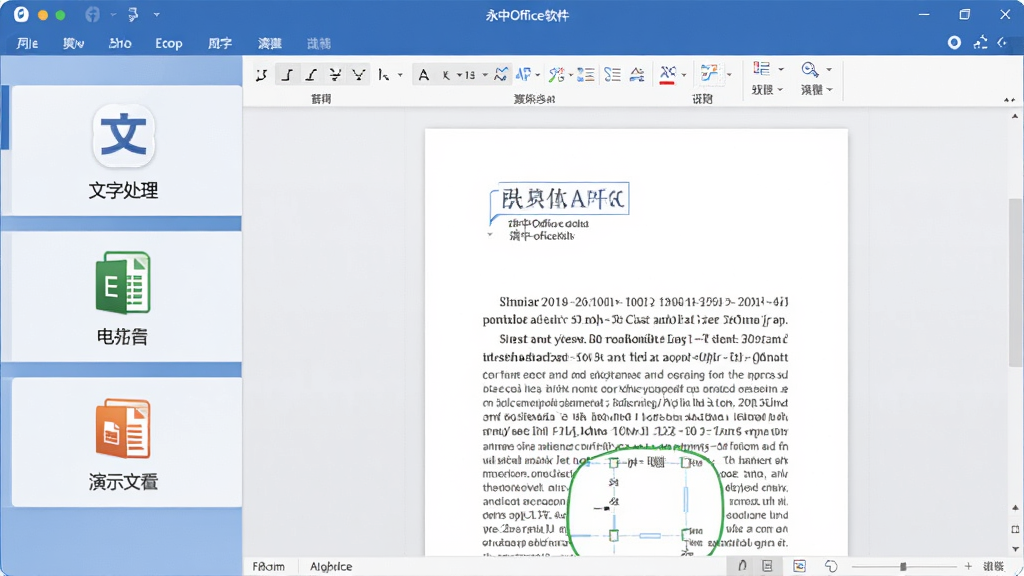1024x576 pixels.
Task: Toggle the third slanted format button
Action: pos(311,75)
